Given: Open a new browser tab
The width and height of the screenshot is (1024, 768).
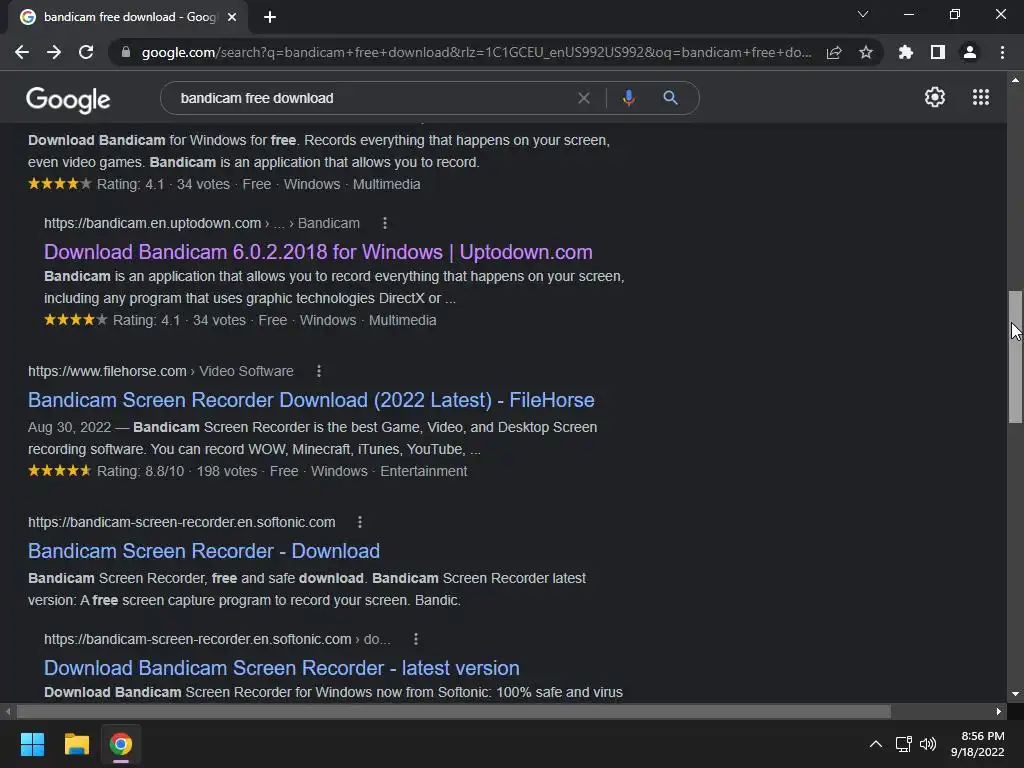Looking at the screenshot, I should point(270,17).
